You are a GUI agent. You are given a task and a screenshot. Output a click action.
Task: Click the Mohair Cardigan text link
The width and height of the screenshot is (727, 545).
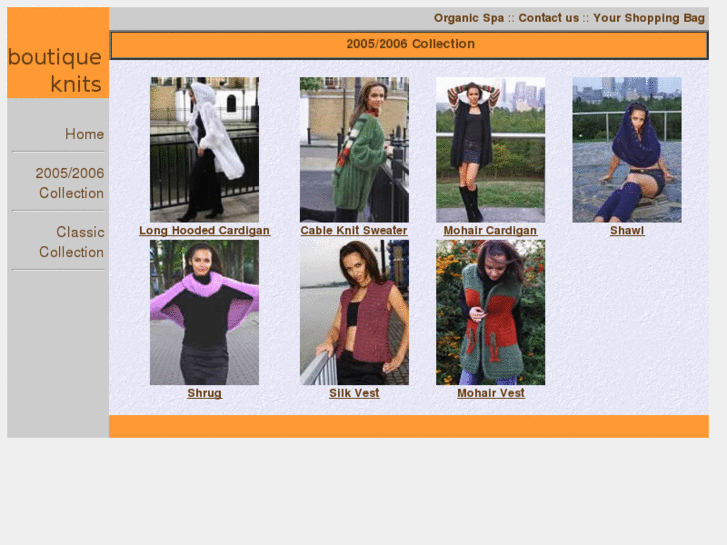click(x=491, y=231)
